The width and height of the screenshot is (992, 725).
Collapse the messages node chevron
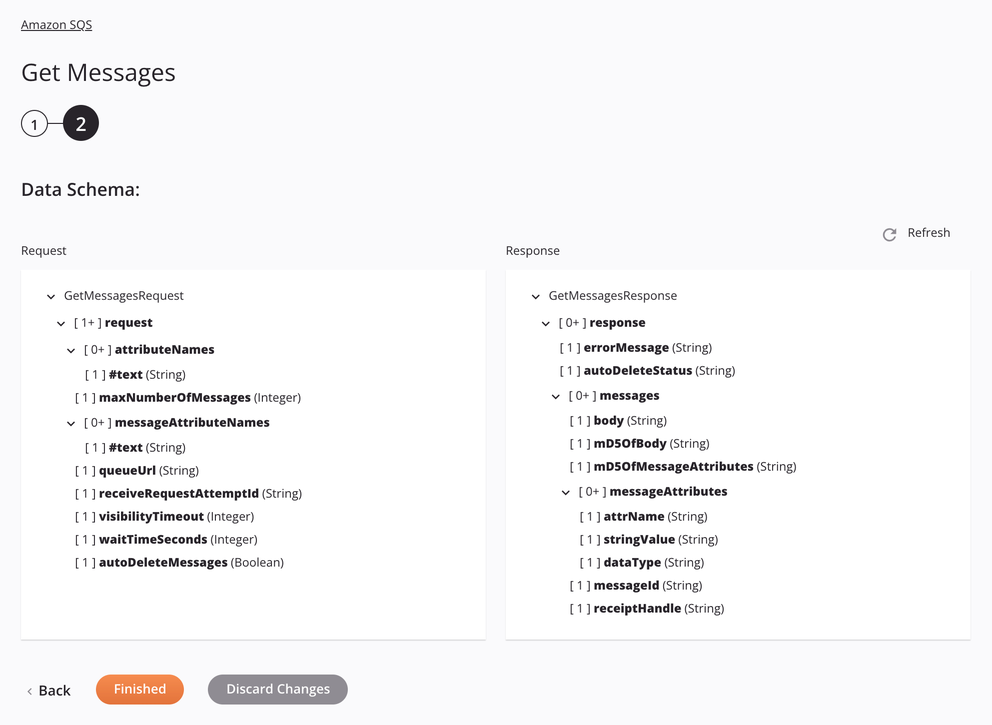click(556, 397)
